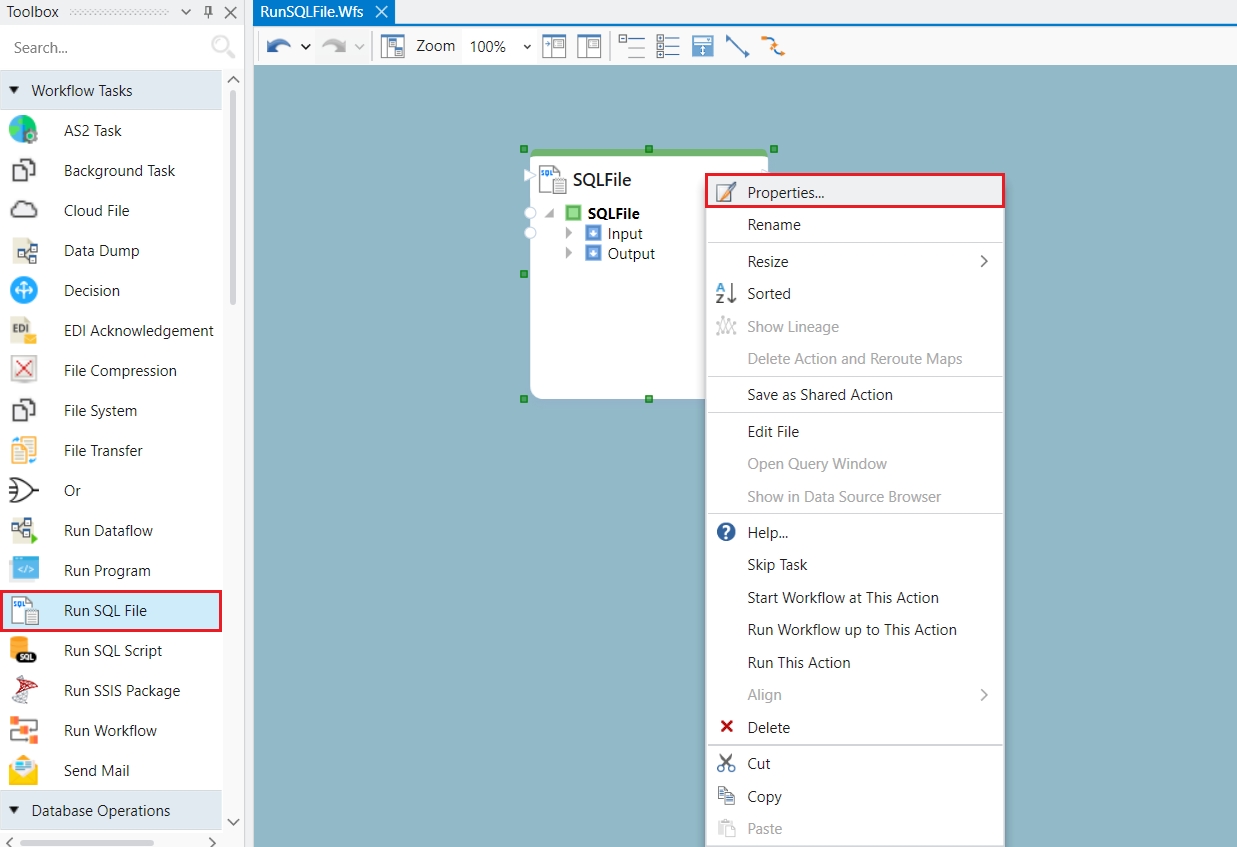Expand the Database Operations section
This screenshot has height=847, width=1237.
click(14, 810)
